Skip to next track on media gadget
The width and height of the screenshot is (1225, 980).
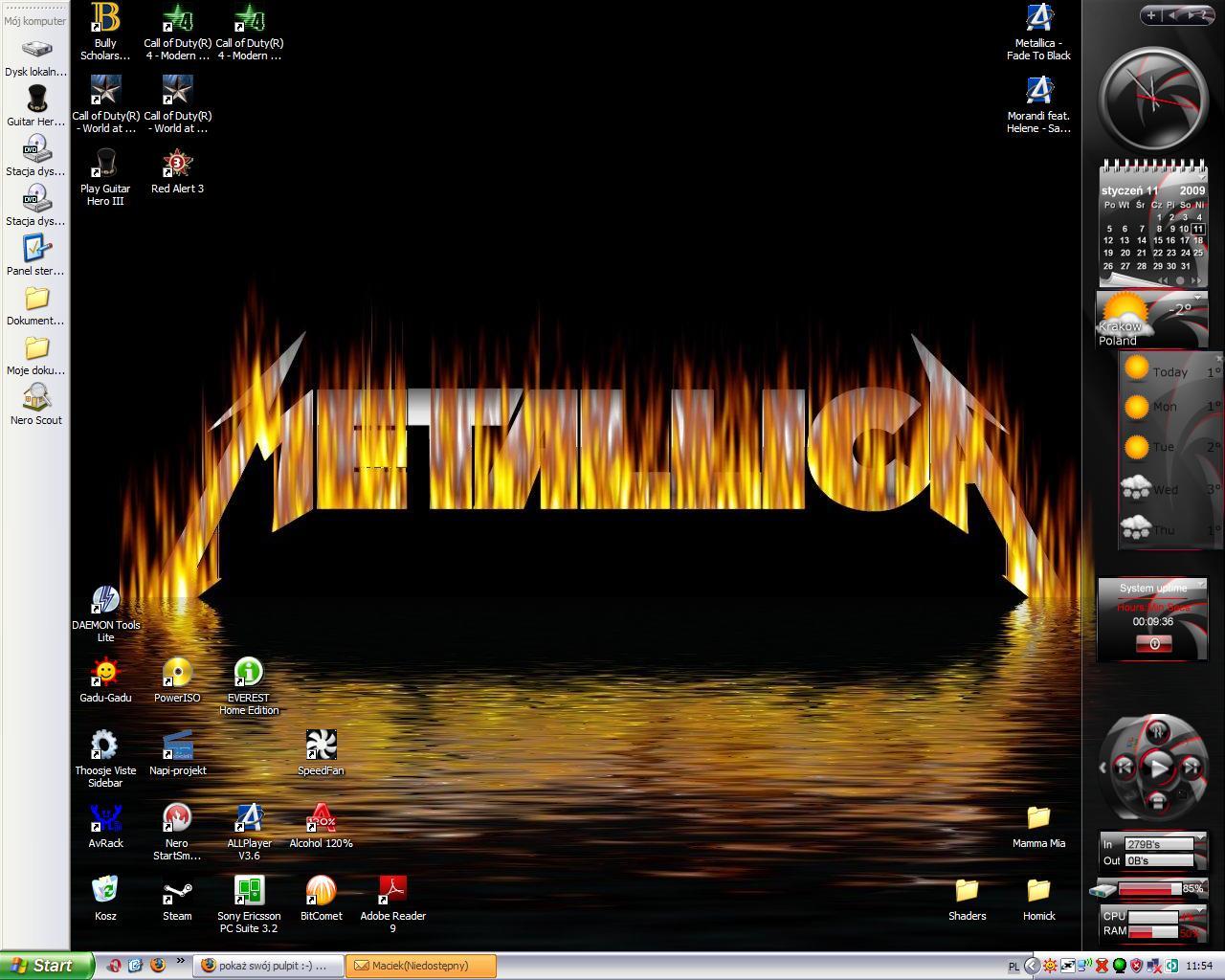coord(1191,767)
